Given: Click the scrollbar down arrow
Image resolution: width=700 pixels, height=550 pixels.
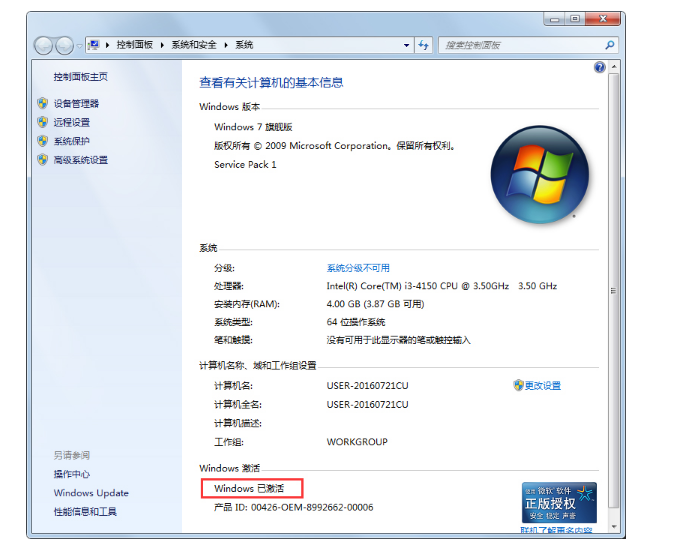Looking at the screenshot, I should click(x=614, y=527).
